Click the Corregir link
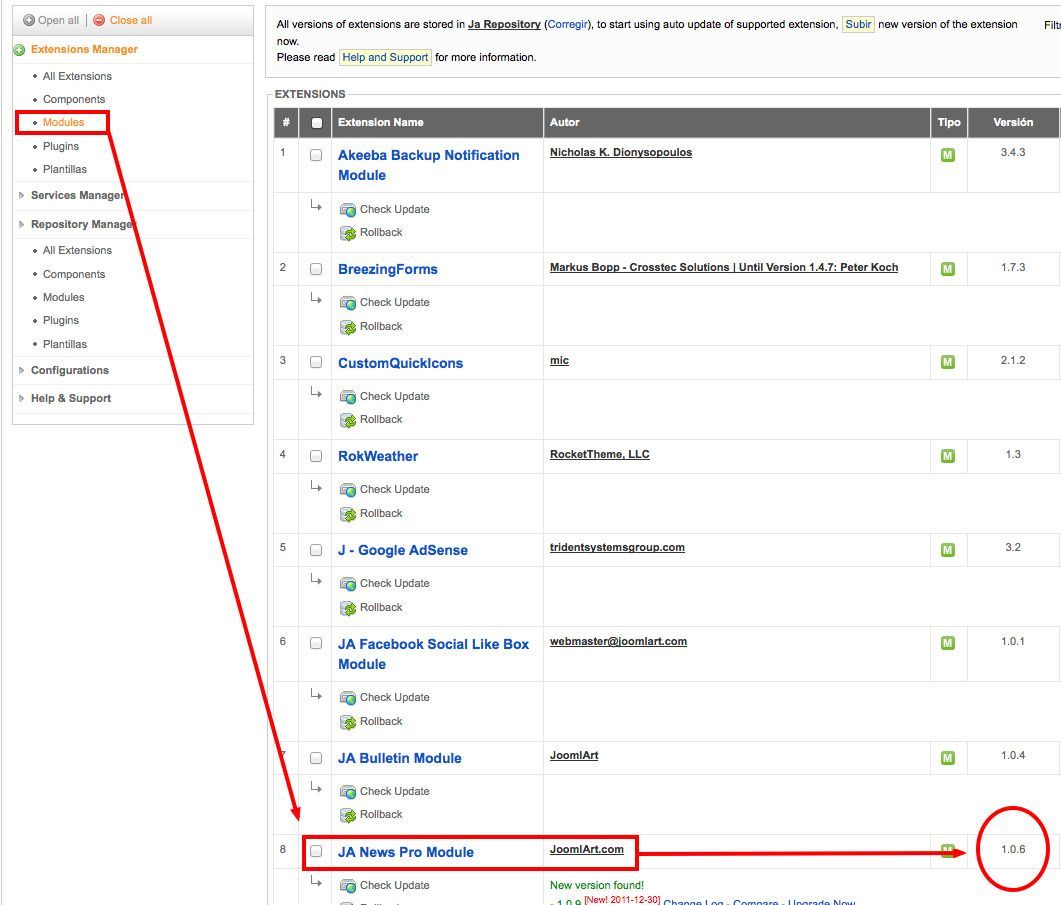Screen dimensions: 1061x905 pos(568,24)
